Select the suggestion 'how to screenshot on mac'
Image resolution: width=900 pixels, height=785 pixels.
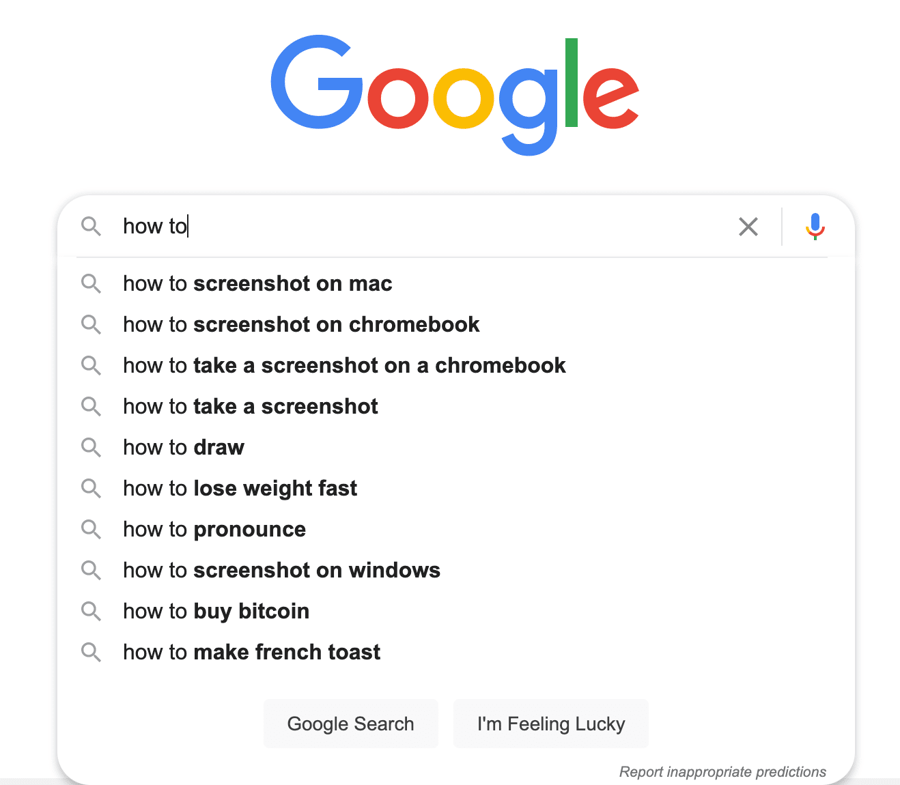[257, 283]
